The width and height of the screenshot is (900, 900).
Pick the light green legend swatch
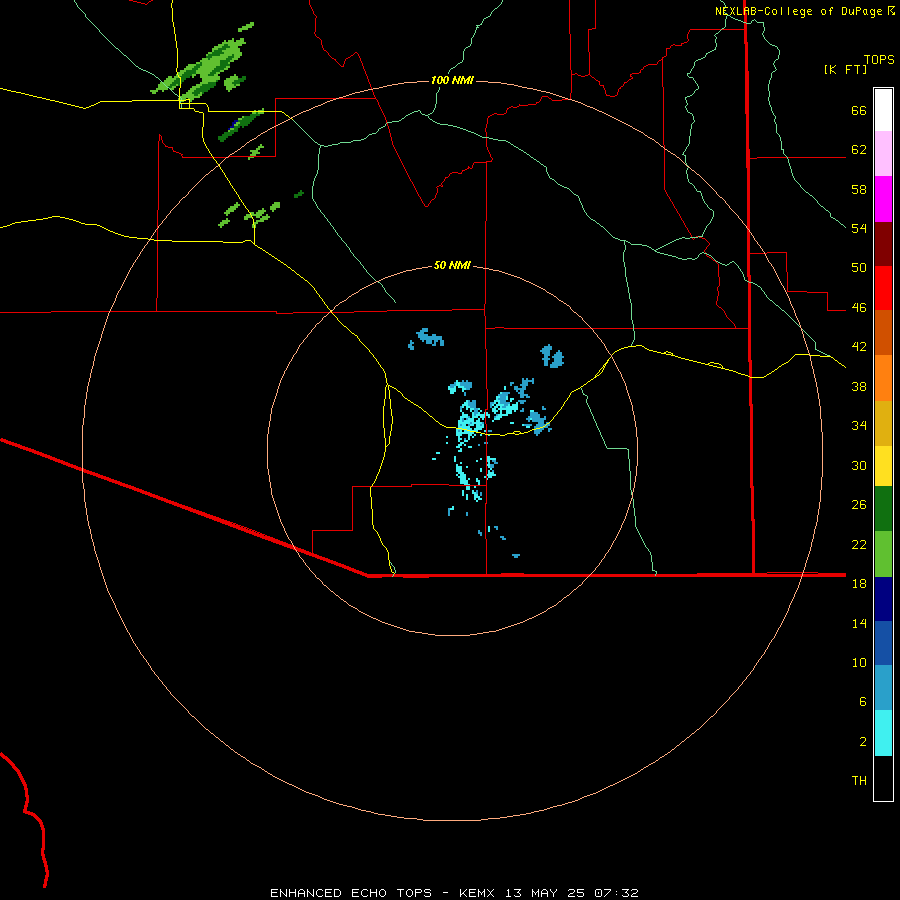click(883, 554)
